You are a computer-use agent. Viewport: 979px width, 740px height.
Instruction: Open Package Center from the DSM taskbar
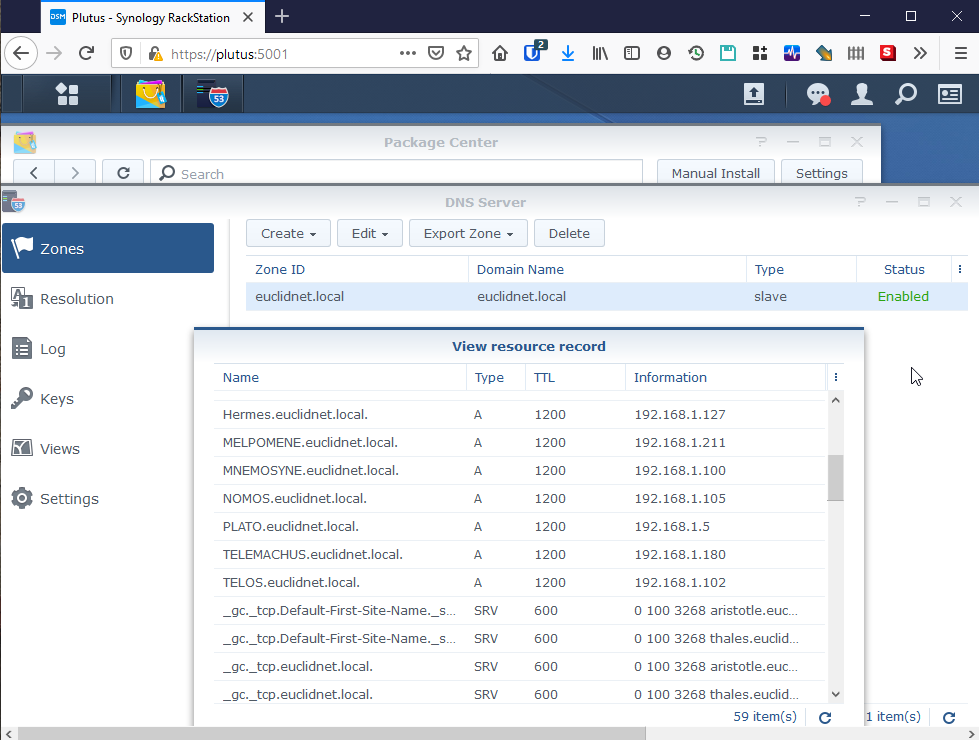click(x=150, y=94)
